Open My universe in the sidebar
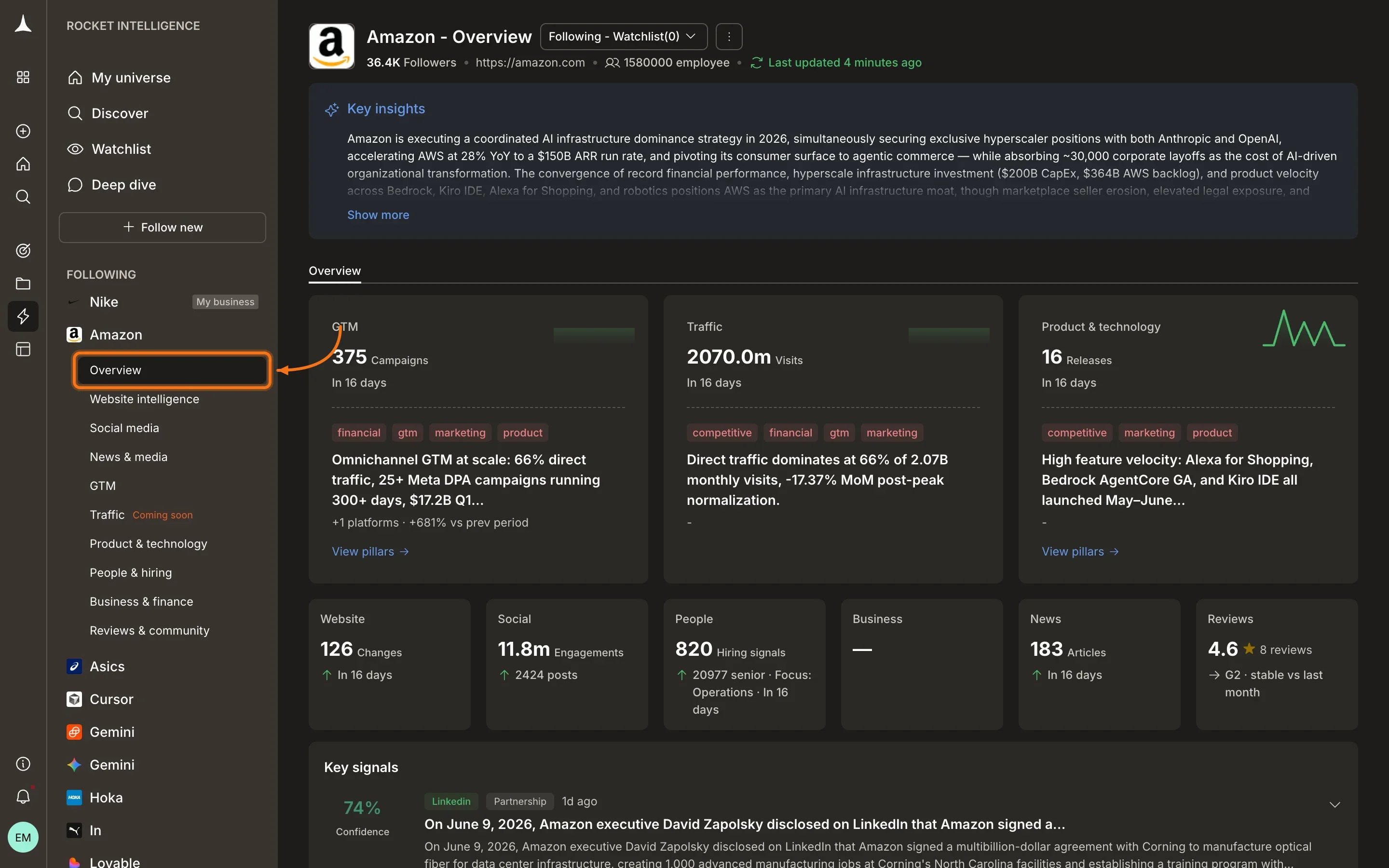This screenshot has height=868, width=1389. point(131,78)
